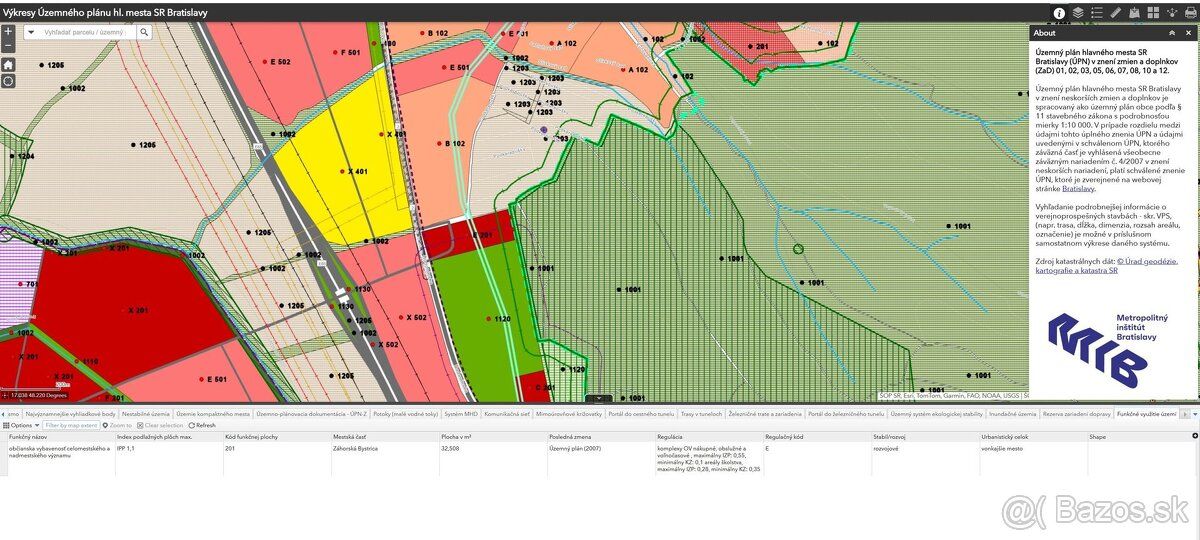This screenshot has width=1200, height=540.
Task: Switch to Inundačné územia tab
Action: point(1013,413)
